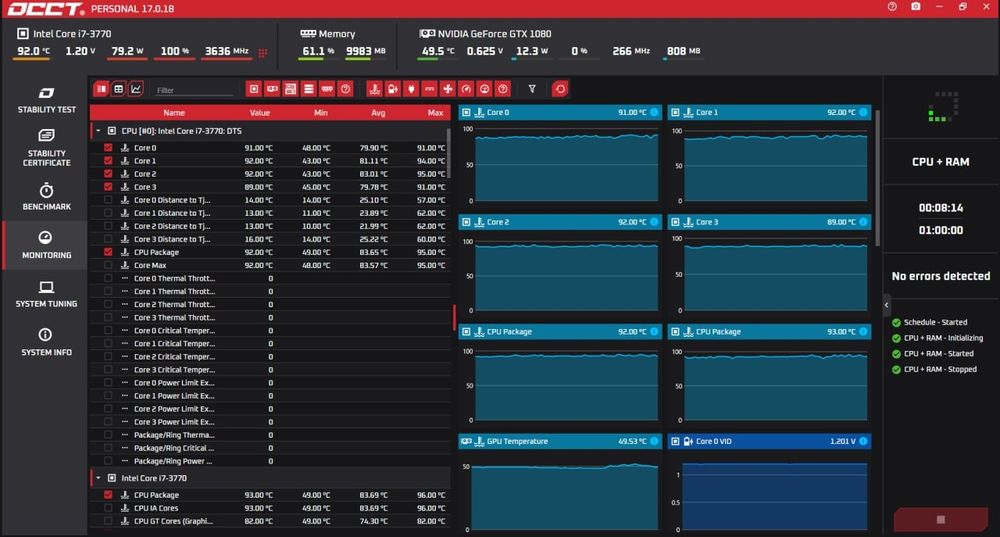Take screenshot with camera icon
Viewport: 1000px width, 537px height.
pos(916,7)
